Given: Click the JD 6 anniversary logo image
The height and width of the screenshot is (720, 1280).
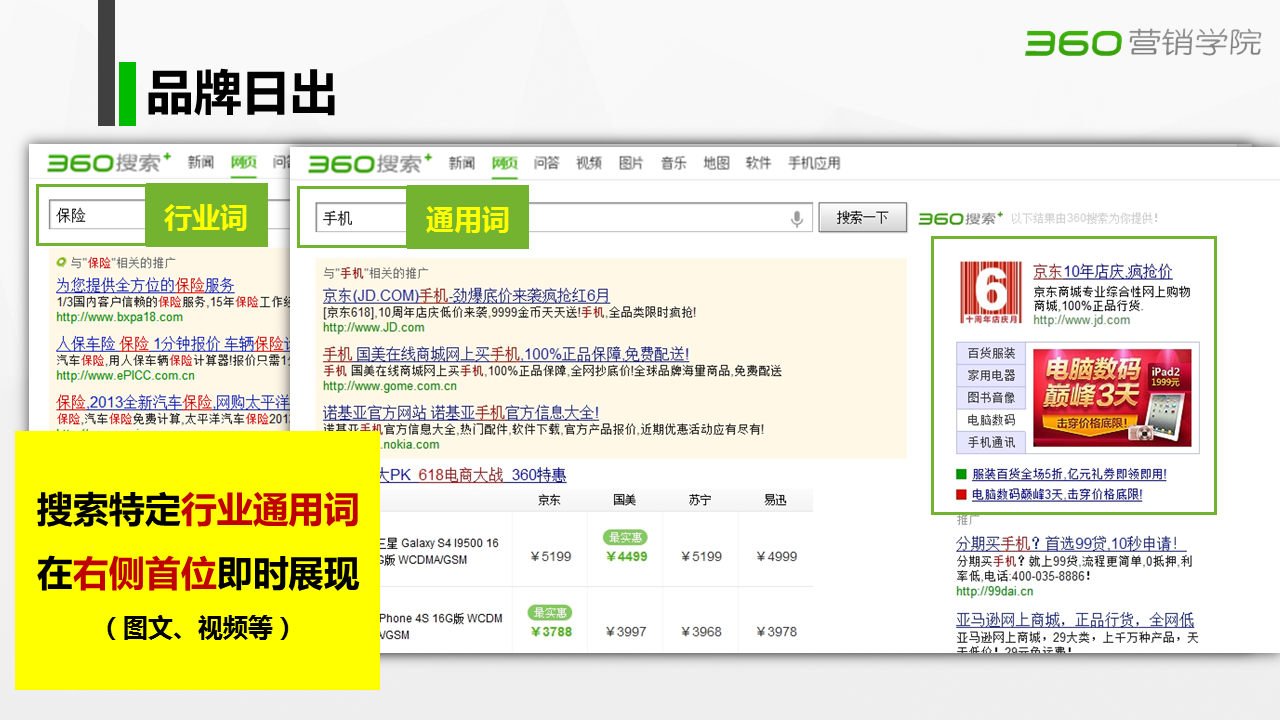Looking at the screenshot, I should pos(991,293).
